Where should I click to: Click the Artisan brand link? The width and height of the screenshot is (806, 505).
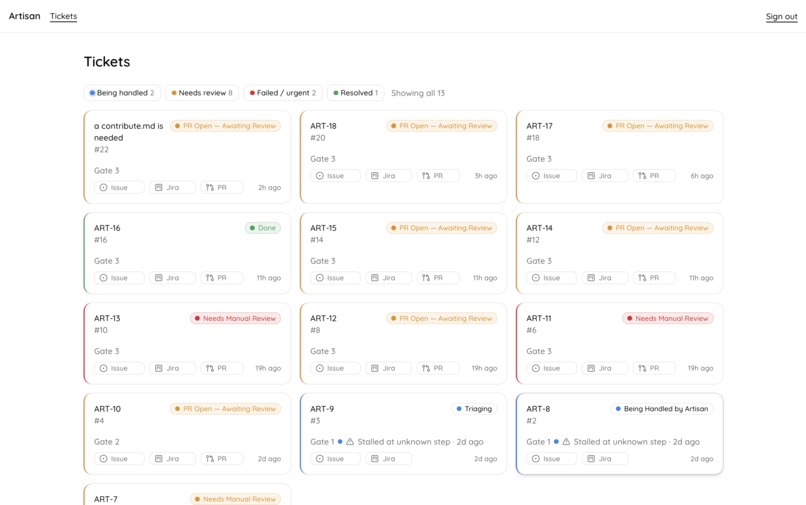coord(24,16)
